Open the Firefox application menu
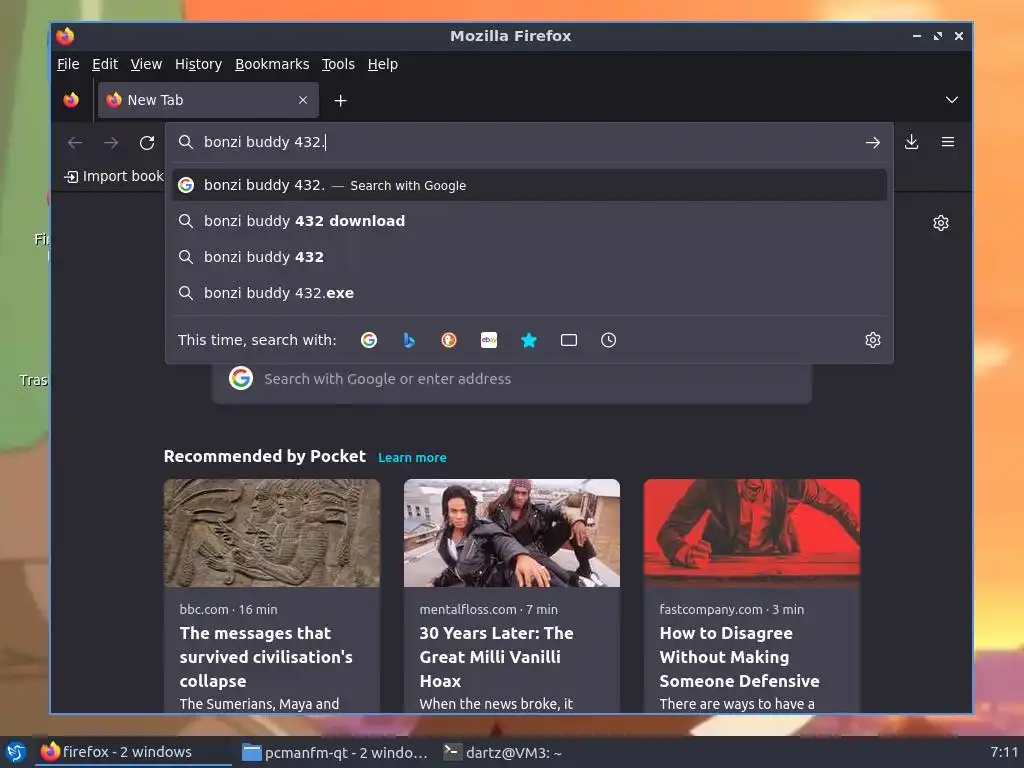The height and width of the screenshot is (768, 1024). click(x=948, y=142)
